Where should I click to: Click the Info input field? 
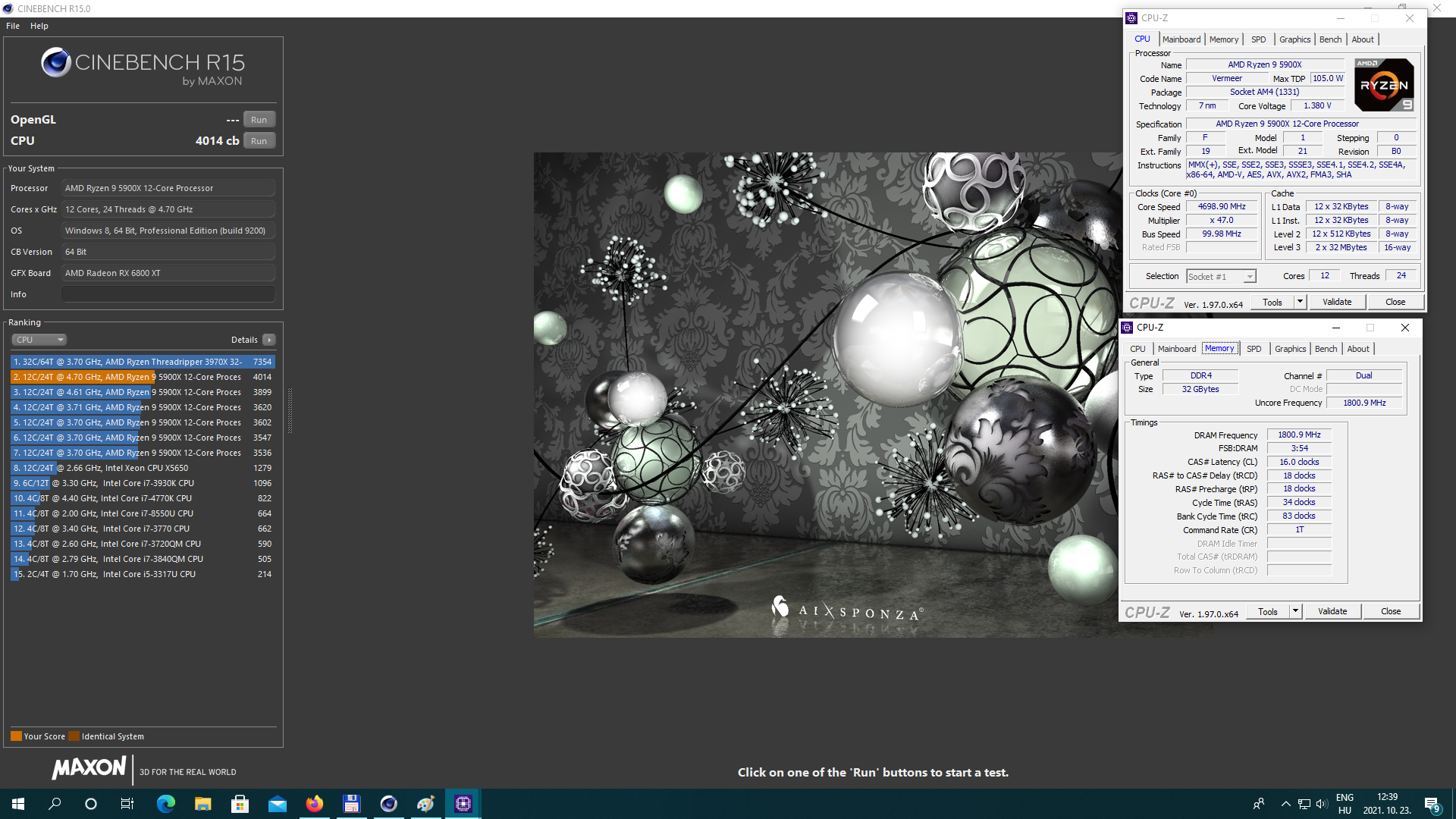(x=168, y=294)
